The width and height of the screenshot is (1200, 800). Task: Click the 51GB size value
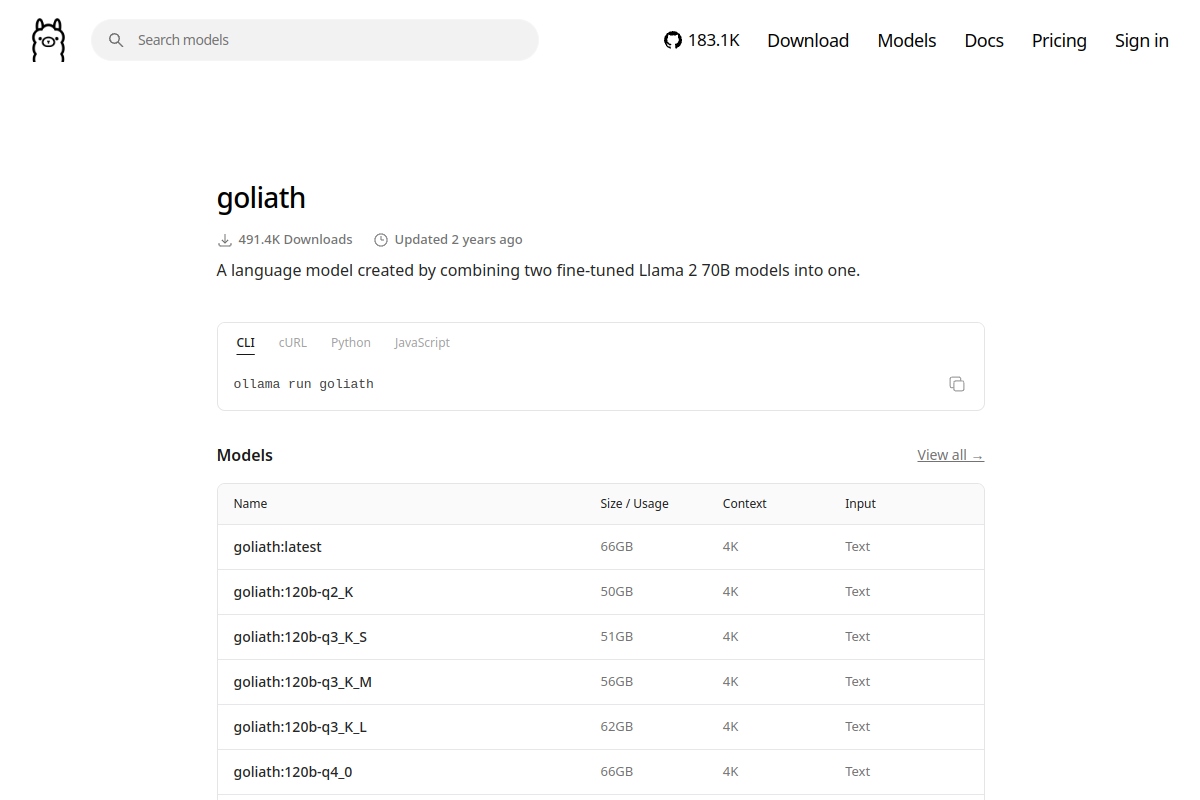coord(616,637)
